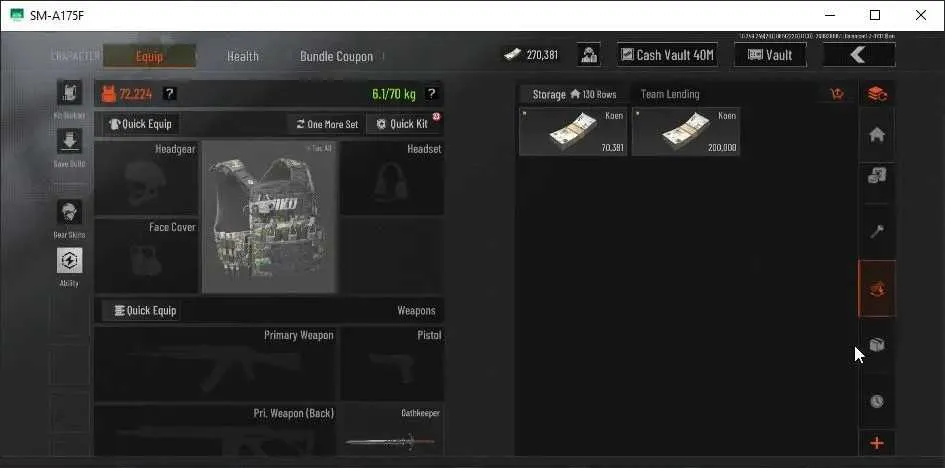Click the SM-A175F window title icon
Viewport: 945px width, 468px height.
(17, 15)
